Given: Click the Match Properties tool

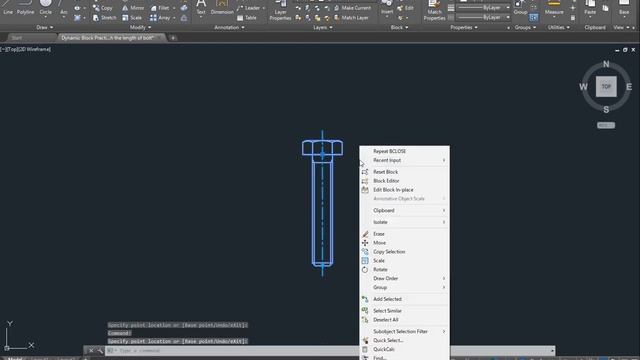Looking at the screenshot, I should point(434,11).
